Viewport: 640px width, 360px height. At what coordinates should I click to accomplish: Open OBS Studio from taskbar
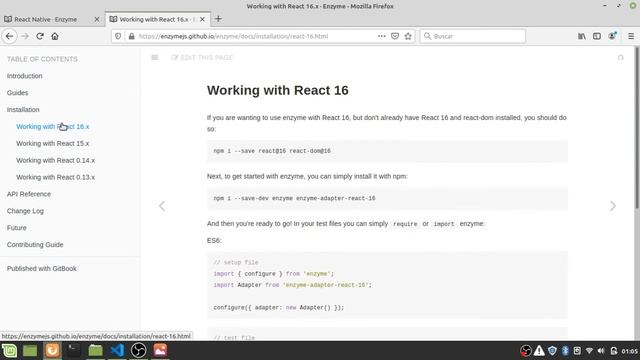[139, 351]
